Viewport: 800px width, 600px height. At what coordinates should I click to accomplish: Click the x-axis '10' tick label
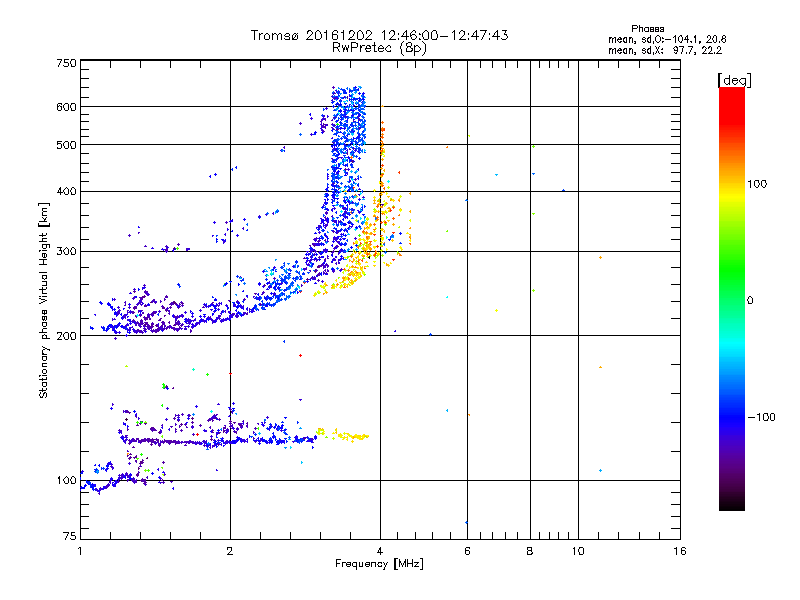[578, 551]
